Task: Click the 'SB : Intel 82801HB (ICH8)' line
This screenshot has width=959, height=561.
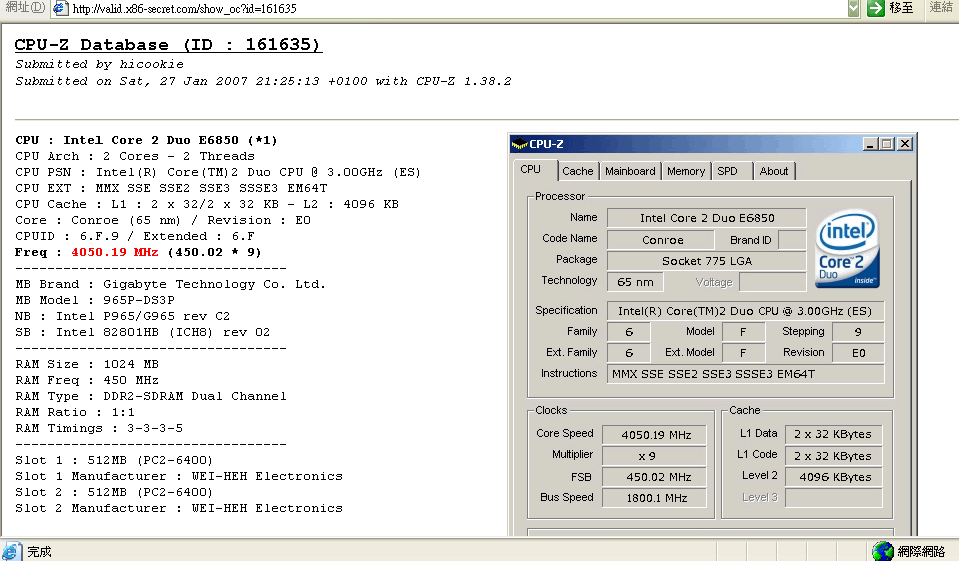Action: (143, 332)
